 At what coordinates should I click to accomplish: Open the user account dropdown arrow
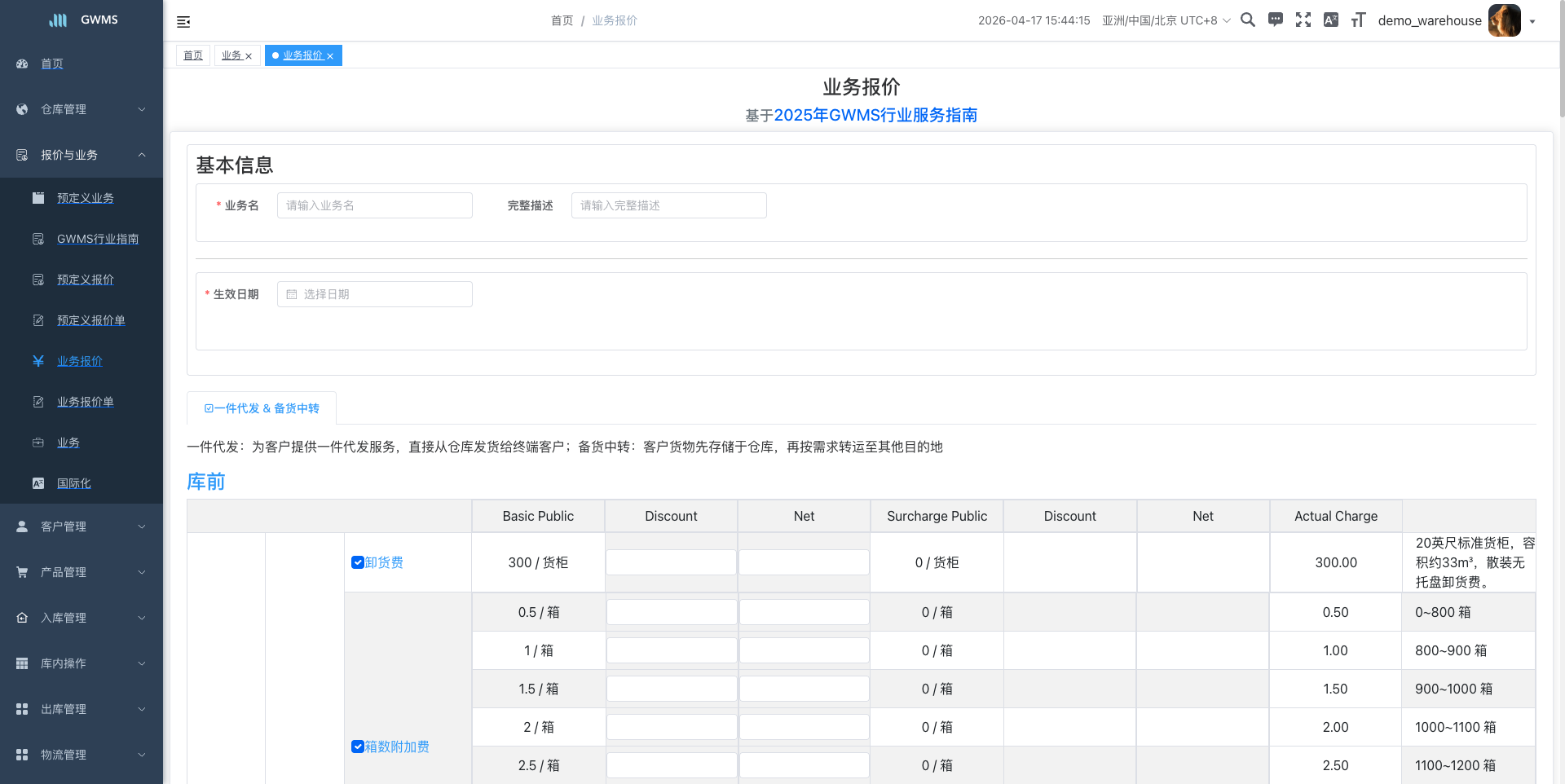[1532, 22]
